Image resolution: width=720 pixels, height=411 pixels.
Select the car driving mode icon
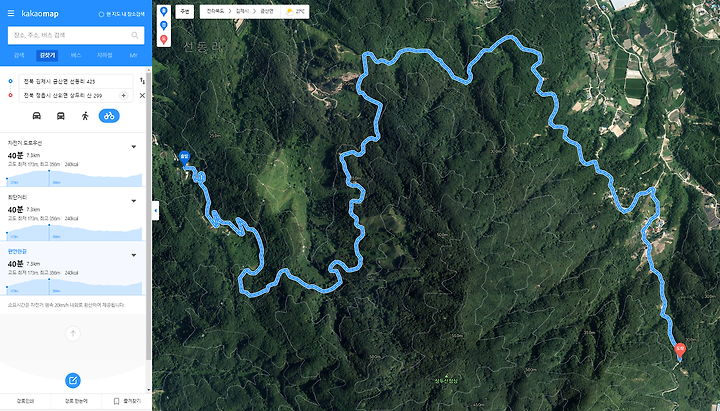pos(37,116)
